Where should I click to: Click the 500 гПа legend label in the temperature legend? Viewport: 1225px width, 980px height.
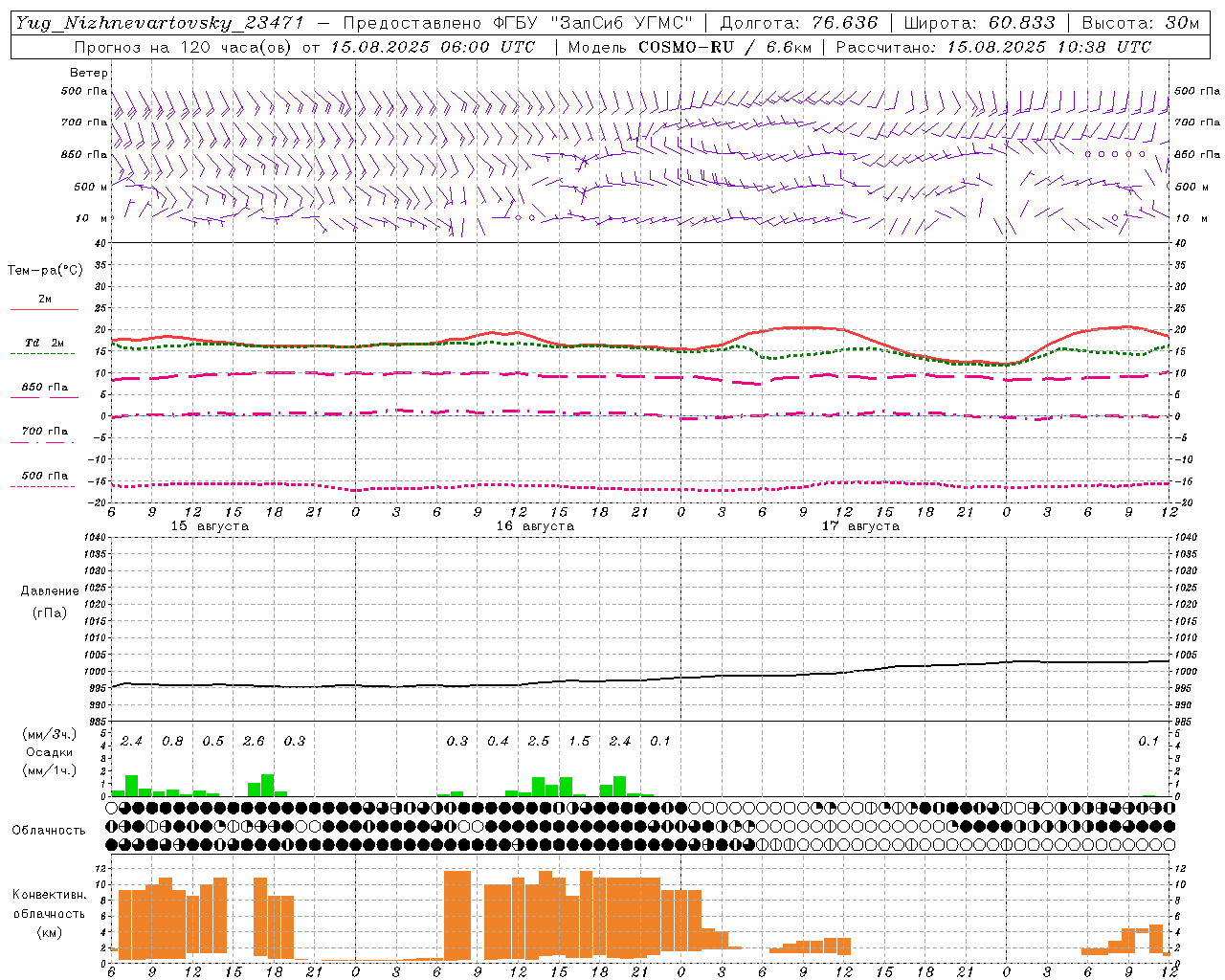coord(45,476)
